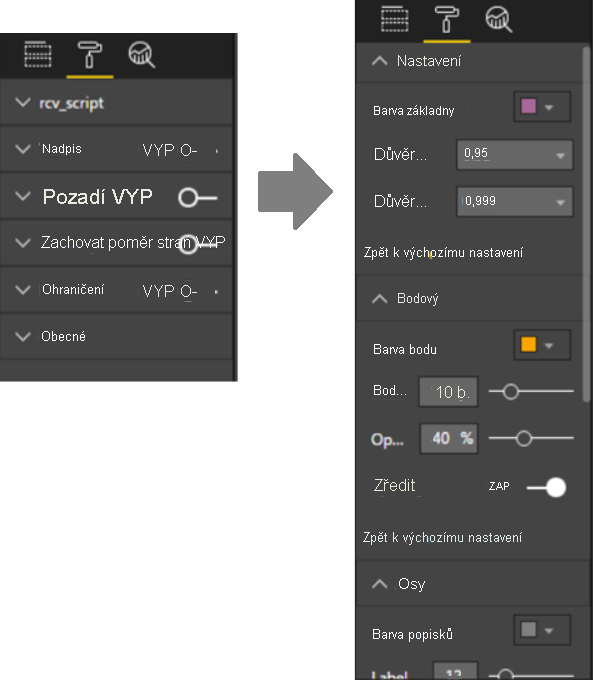Image resolution: width=593 pixels, height=680 pixels.
Task: Toggle the Pozadí switch on
Action: coord(197,198)
